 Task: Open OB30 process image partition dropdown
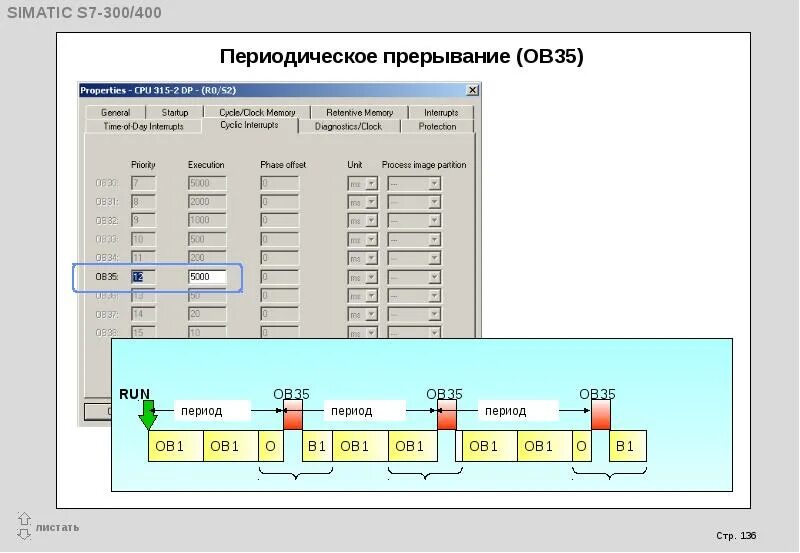[434, 183]
